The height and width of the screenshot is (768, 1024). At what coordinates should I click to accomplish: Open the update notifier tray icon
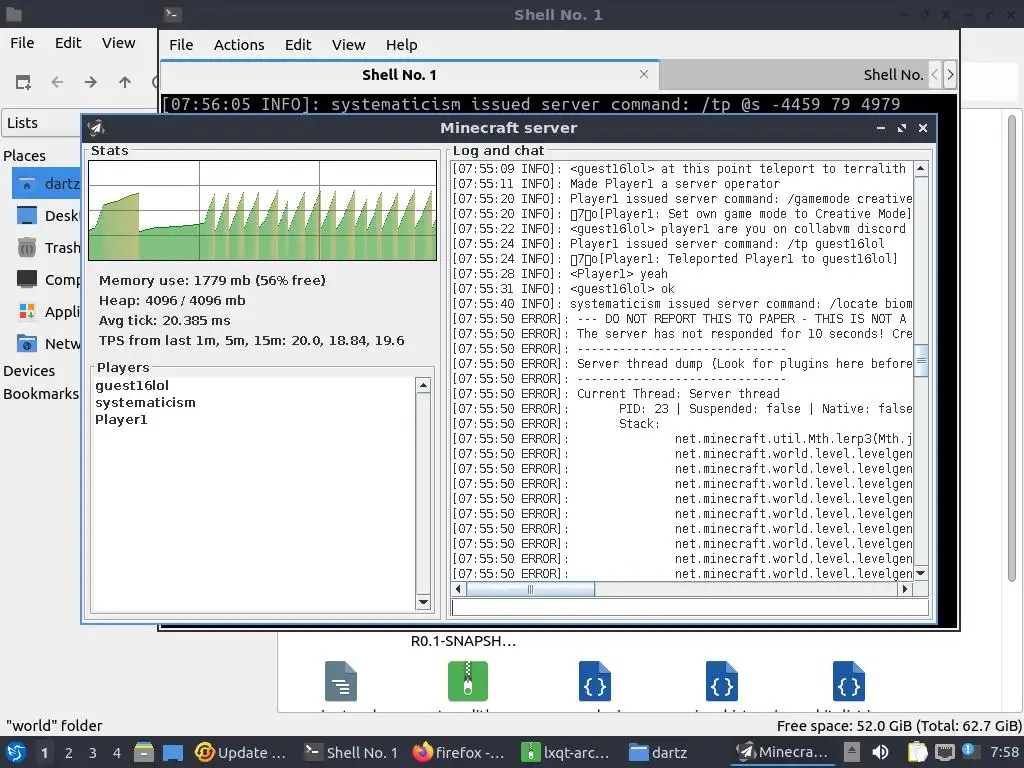[x=969, y=751]
